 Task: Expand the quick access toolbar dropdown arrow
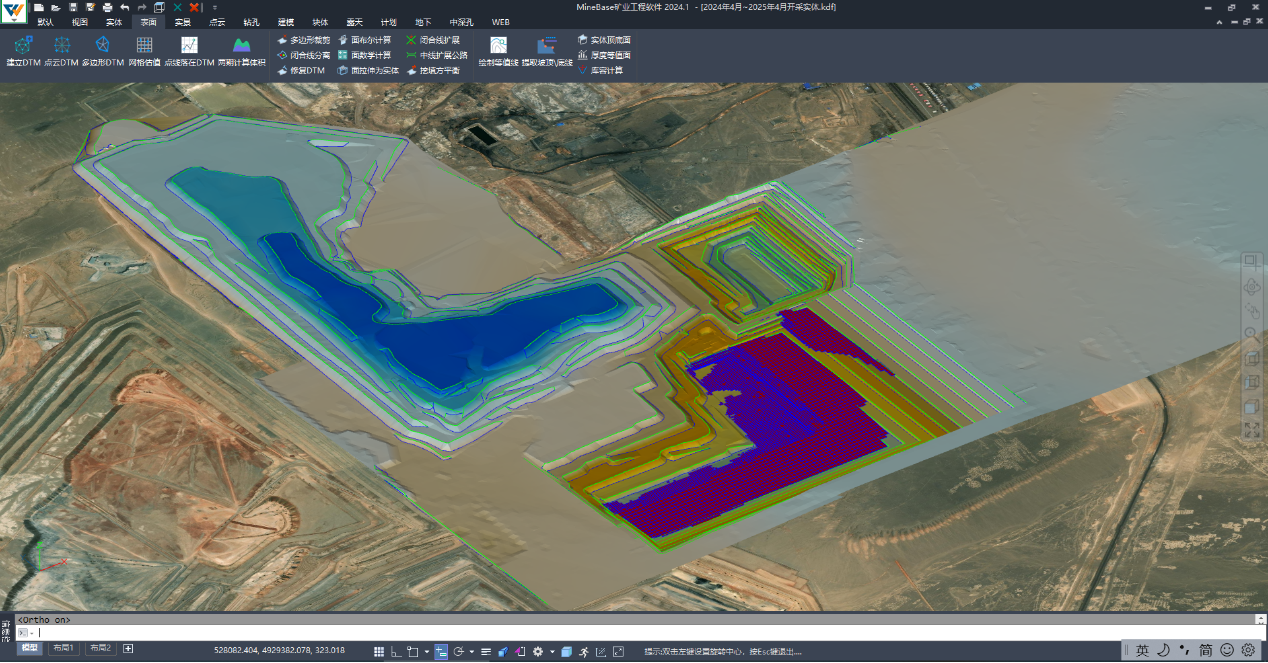pos(215,7)
